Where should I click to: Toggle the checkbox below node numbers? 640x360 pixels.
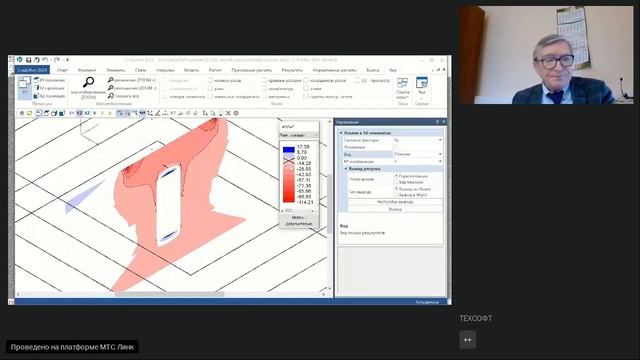[210, 88]
